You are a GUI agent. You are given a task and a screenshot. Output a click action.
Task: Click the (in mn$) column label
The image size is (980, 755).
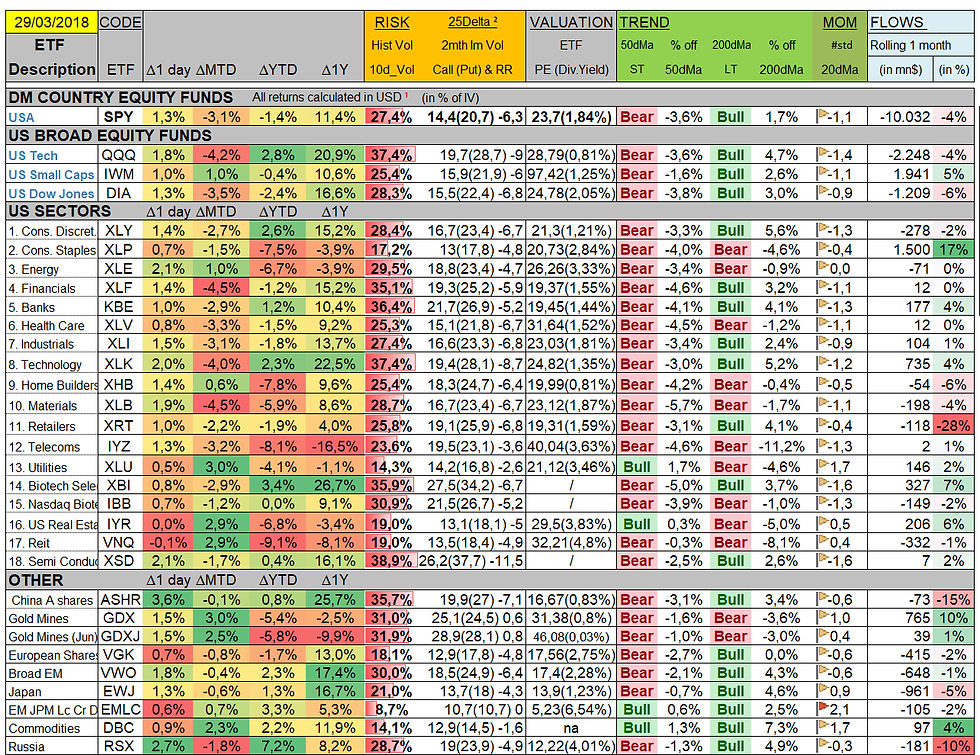[x=900, y=69]
